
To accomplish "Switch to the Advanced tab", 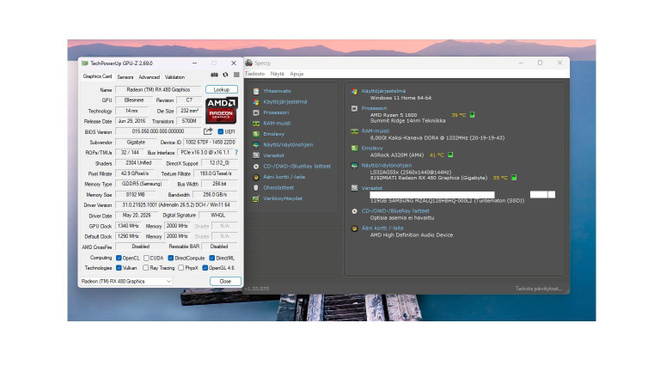I will 149,77.
